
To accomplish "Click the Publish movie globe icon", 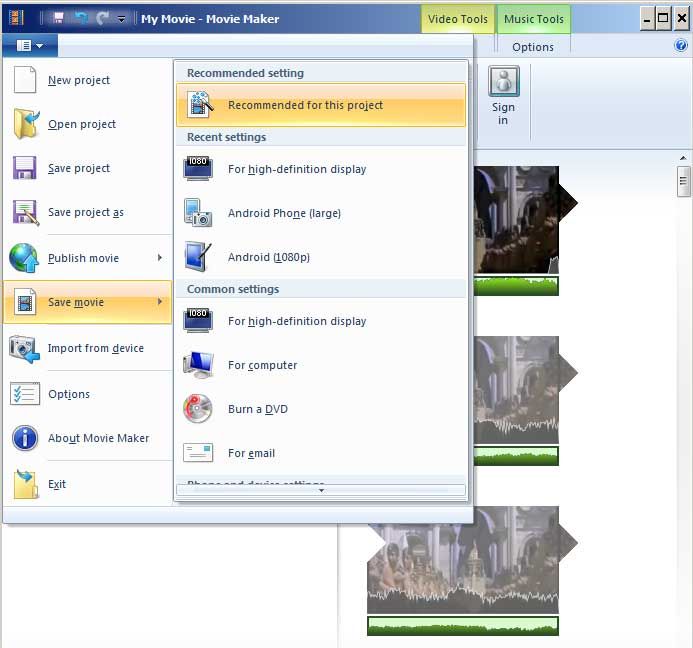I will coord(24,258).
